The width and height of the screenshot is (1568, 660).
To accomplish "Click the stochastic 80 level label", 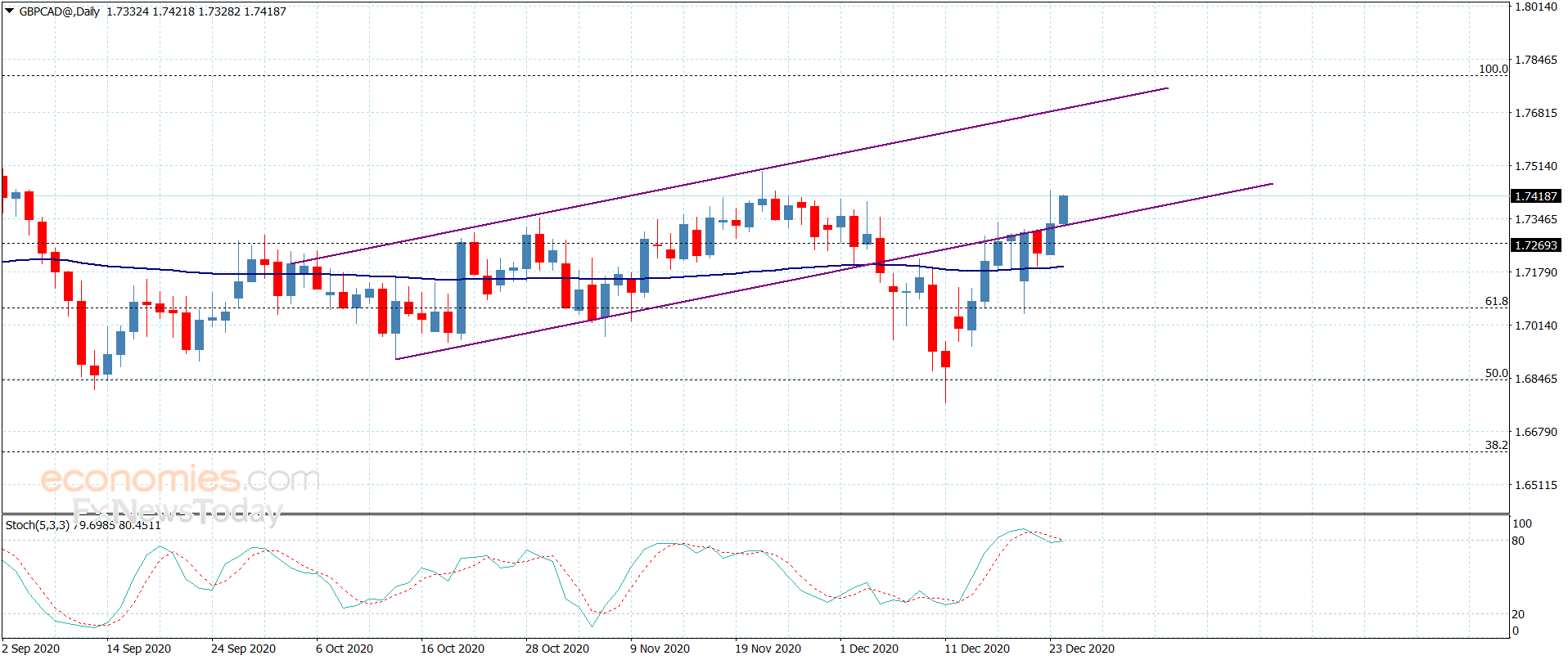I will coord(1518,541).
